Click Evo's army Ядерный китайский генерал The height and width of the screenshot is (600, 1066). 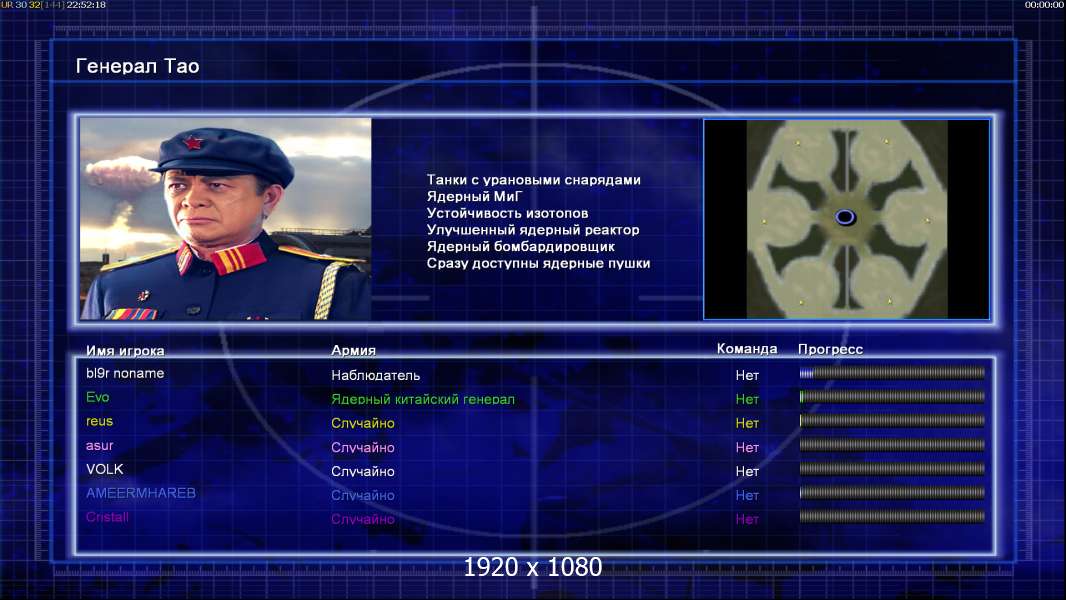pyautogui.click(x=423, y=400)
